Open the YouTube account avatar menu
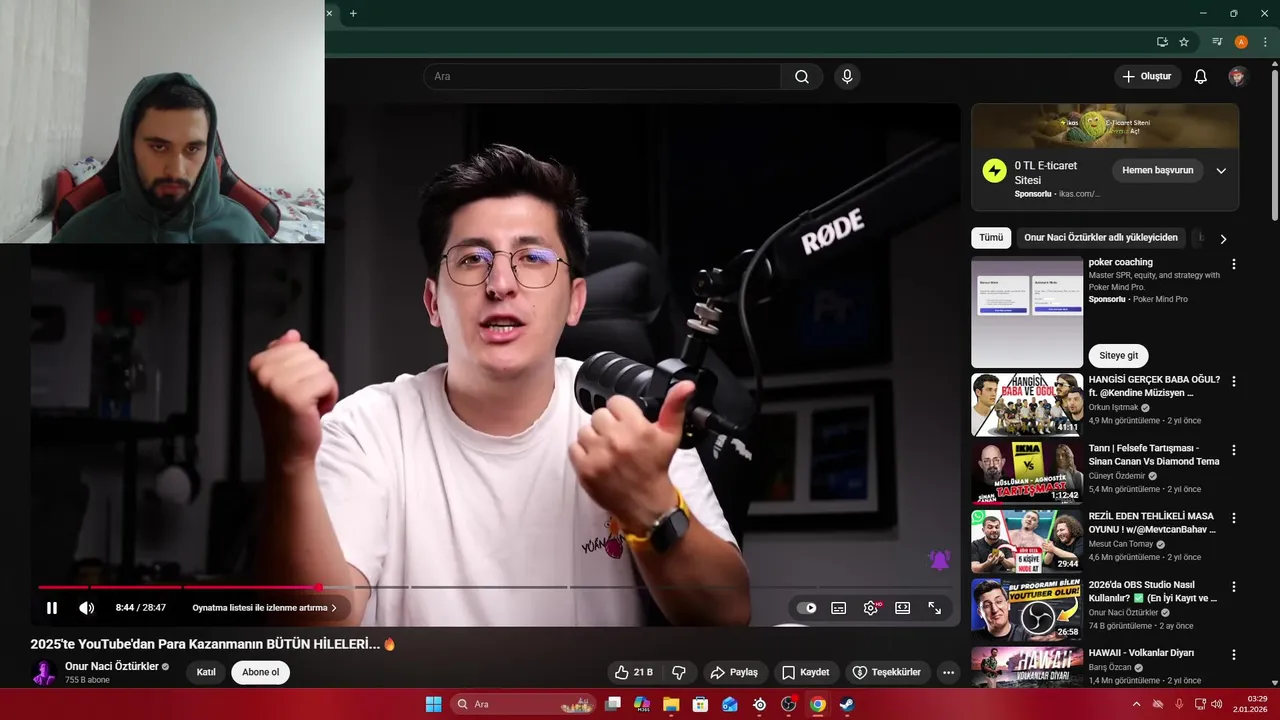 1237,76
